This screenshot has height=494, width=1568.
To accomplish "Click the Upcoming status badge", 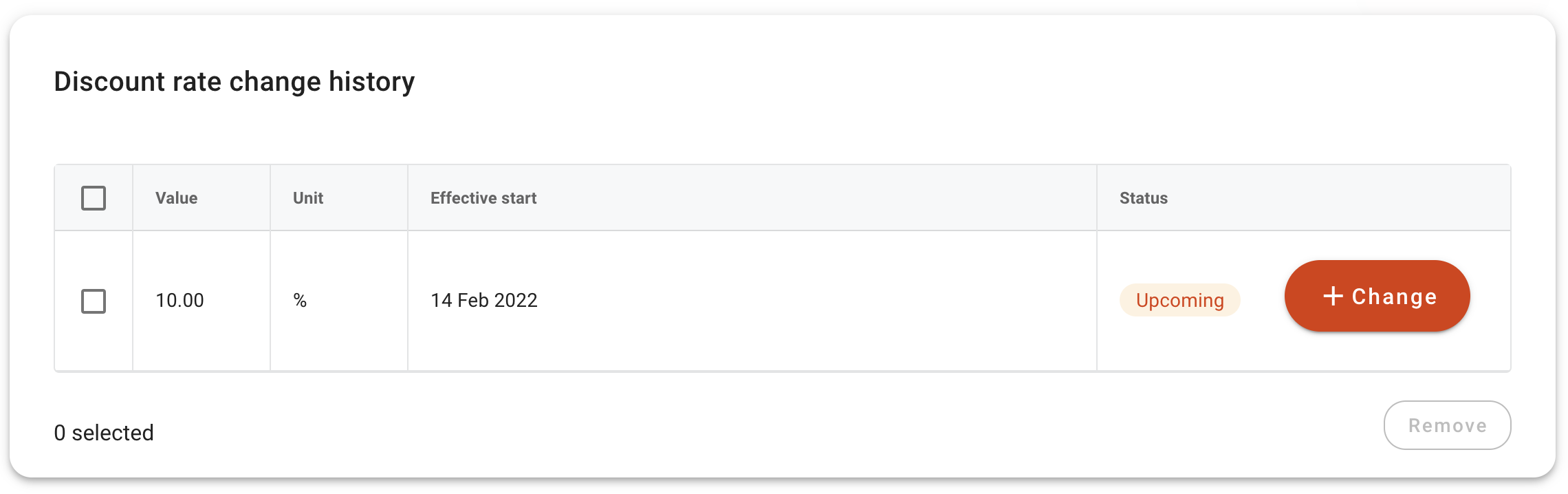I will [1179, 301].
